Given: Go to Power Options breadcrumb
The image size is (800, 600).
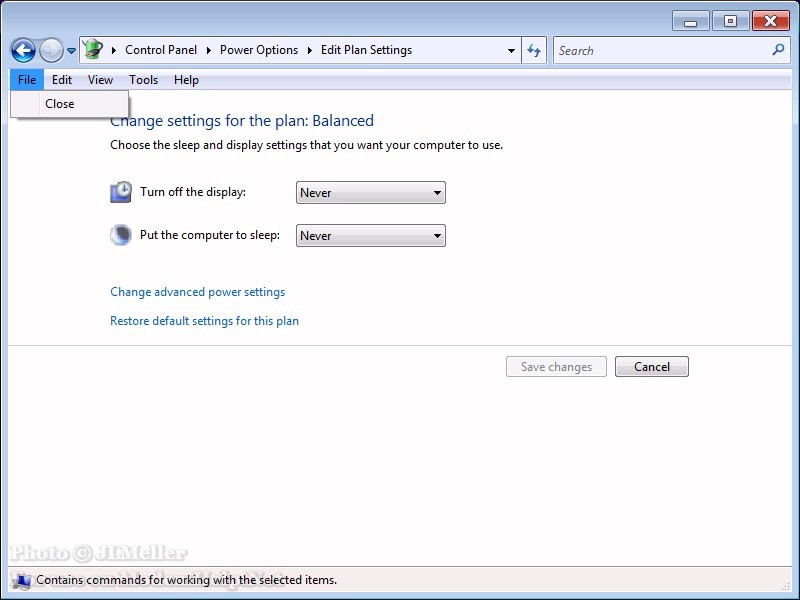Looking at the screenshot, I should [259, 50].
